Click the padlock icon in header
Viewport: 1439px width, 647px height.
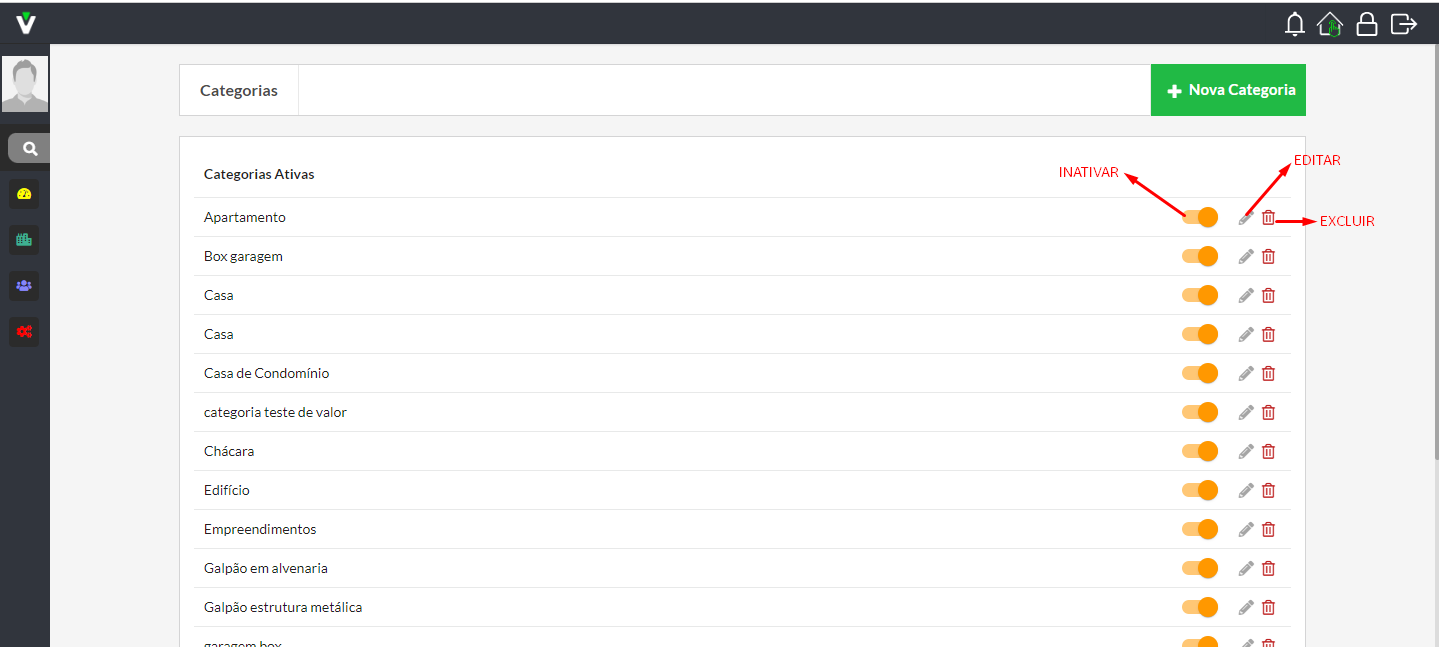coord(1367,24)
